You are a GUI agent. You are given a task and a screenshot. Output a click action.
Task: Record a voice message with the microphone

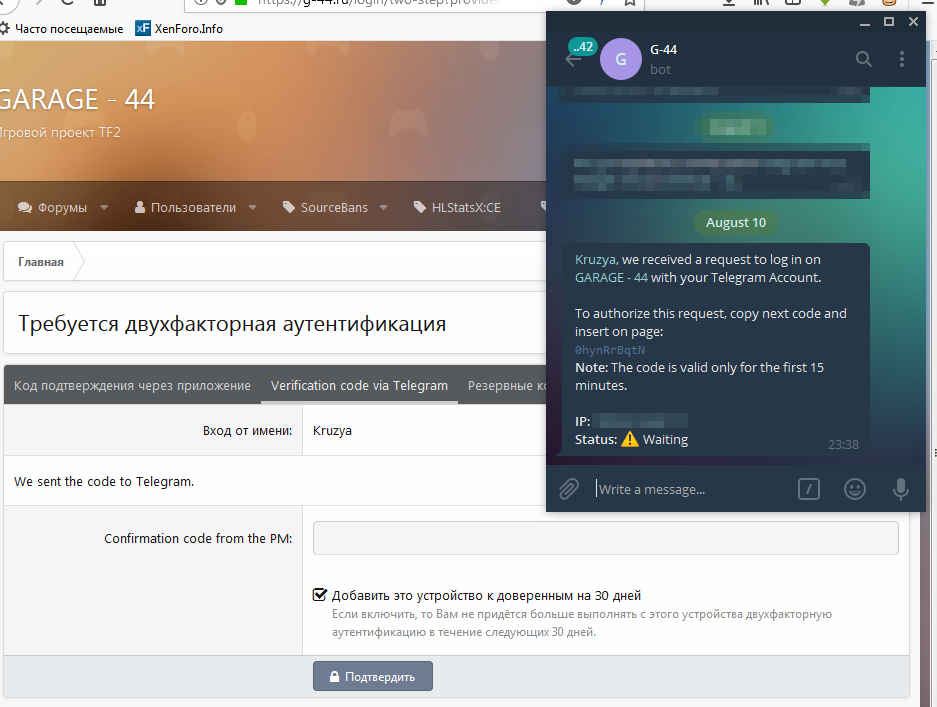click(x=900, y=489)
